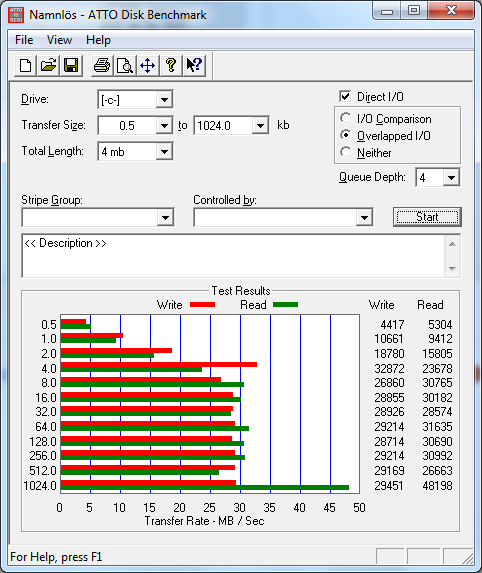Expand the Stripe Group dropdown
The image size is (482, 573).
[165, 218]
